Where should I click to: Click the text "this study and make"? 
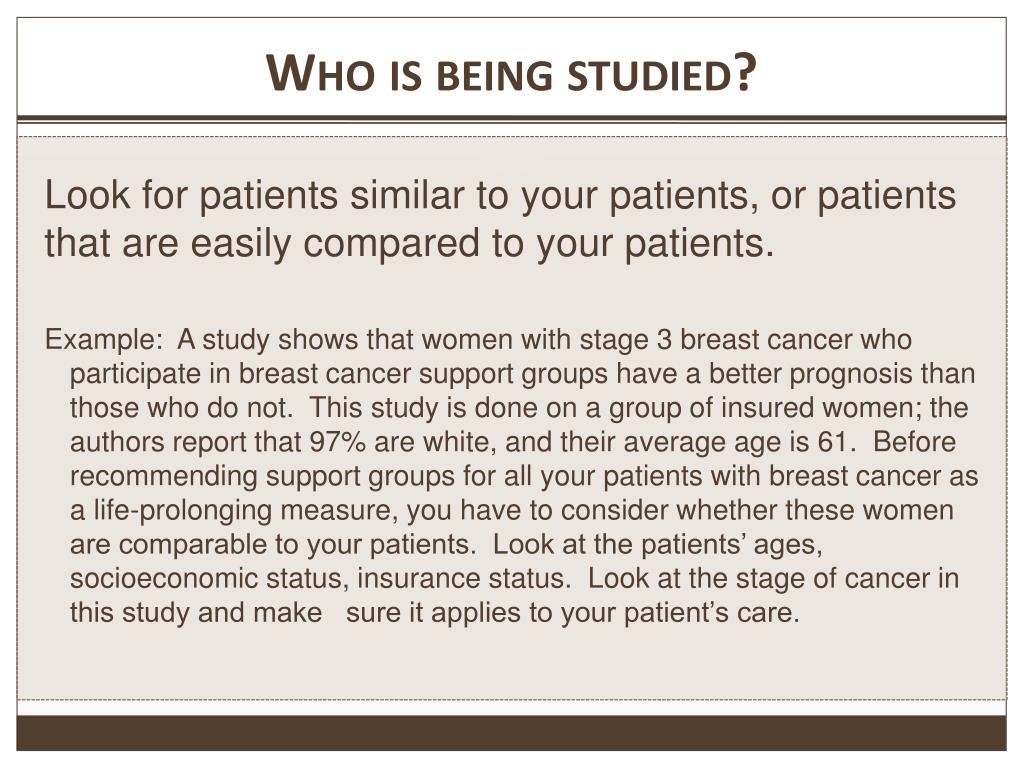[x=196, y=613]
